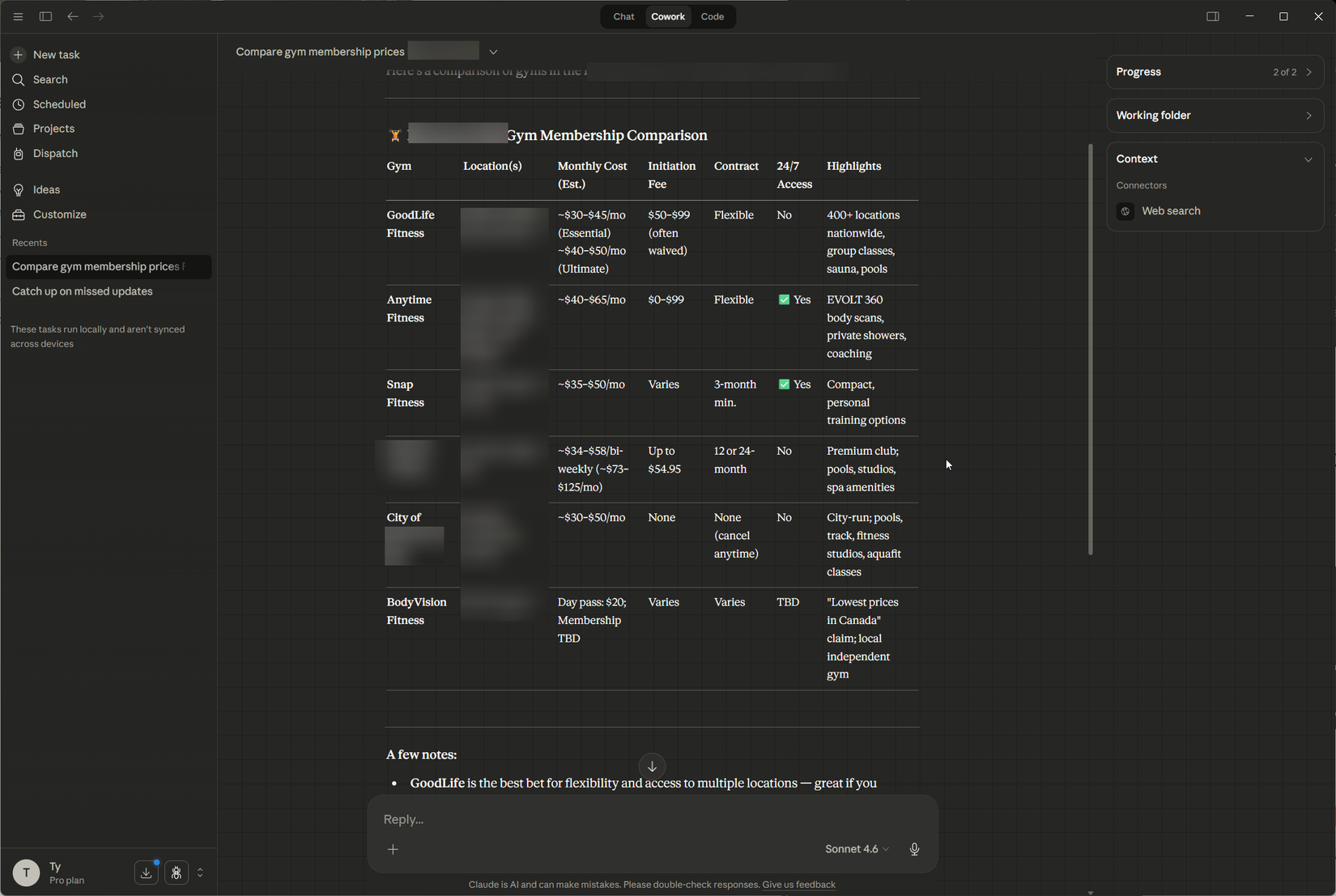Viewport: 1336px width, 896px height.
Task: Switch to the Code tab
Action: coord(713,16)
